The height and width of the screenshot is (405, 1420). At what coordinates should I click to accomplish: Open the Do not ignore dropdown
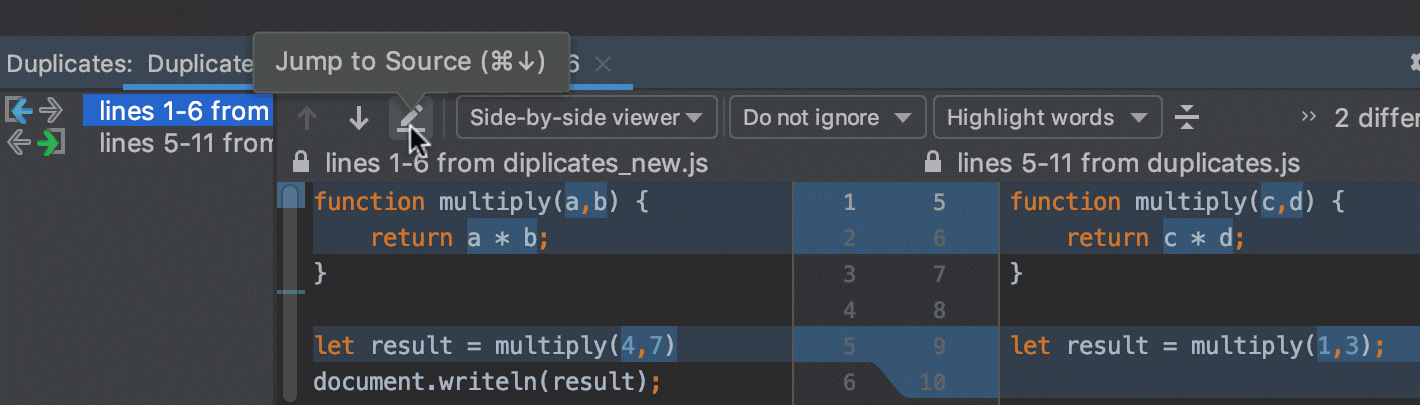[827, 118]
